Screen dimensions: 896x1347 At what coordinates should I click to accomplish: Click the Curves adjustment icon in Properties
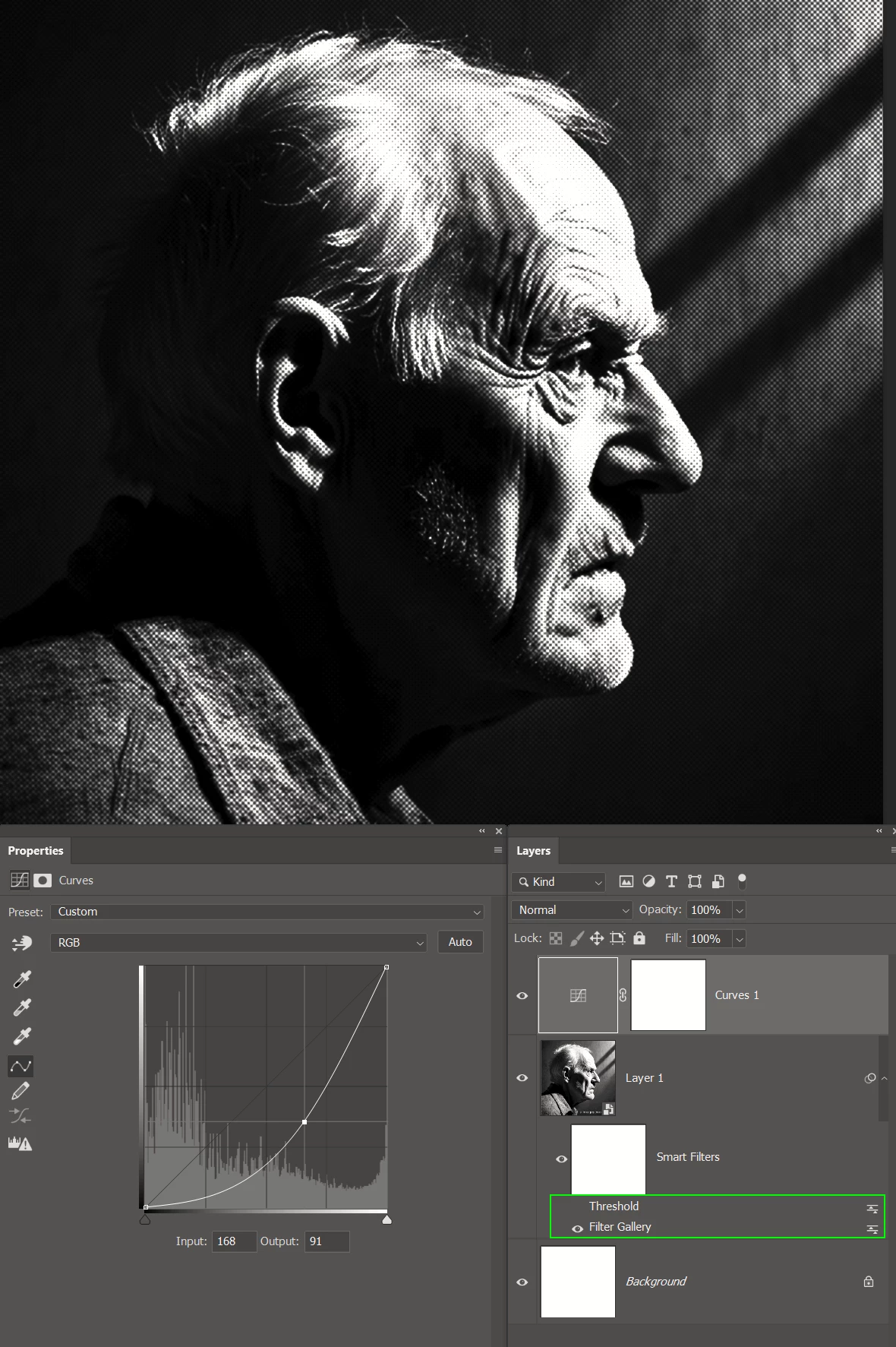pos(20,880)
